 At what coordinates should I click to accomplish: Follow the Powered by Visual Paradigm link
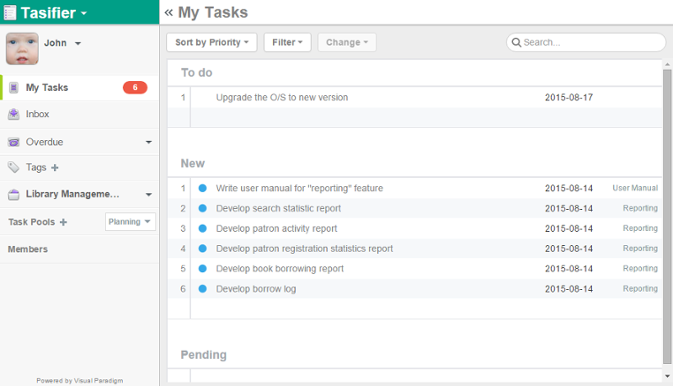[80, 380]
